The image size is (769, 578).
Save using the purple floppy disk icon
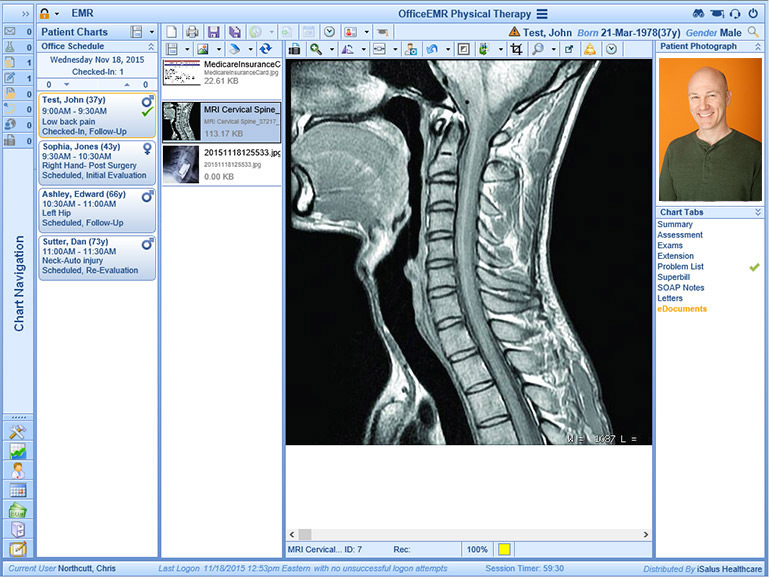click(x=213, y=32)
